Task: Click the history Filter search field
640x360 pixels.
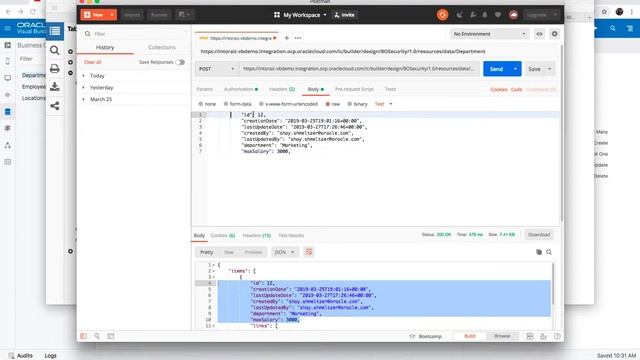Action: click(134, 34)
